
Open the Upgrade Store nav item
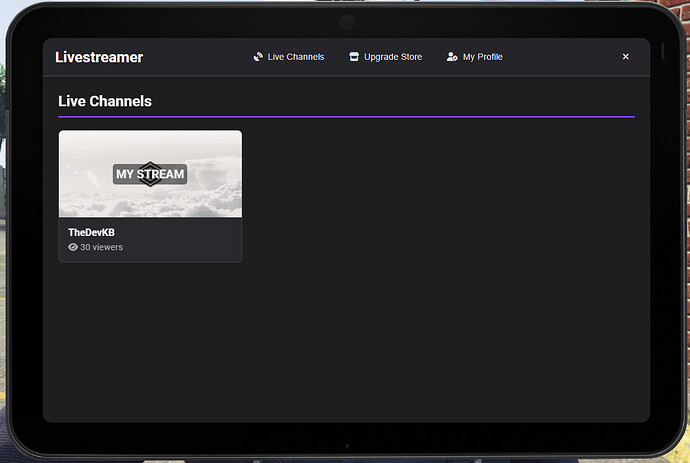[x=385, y=57]
